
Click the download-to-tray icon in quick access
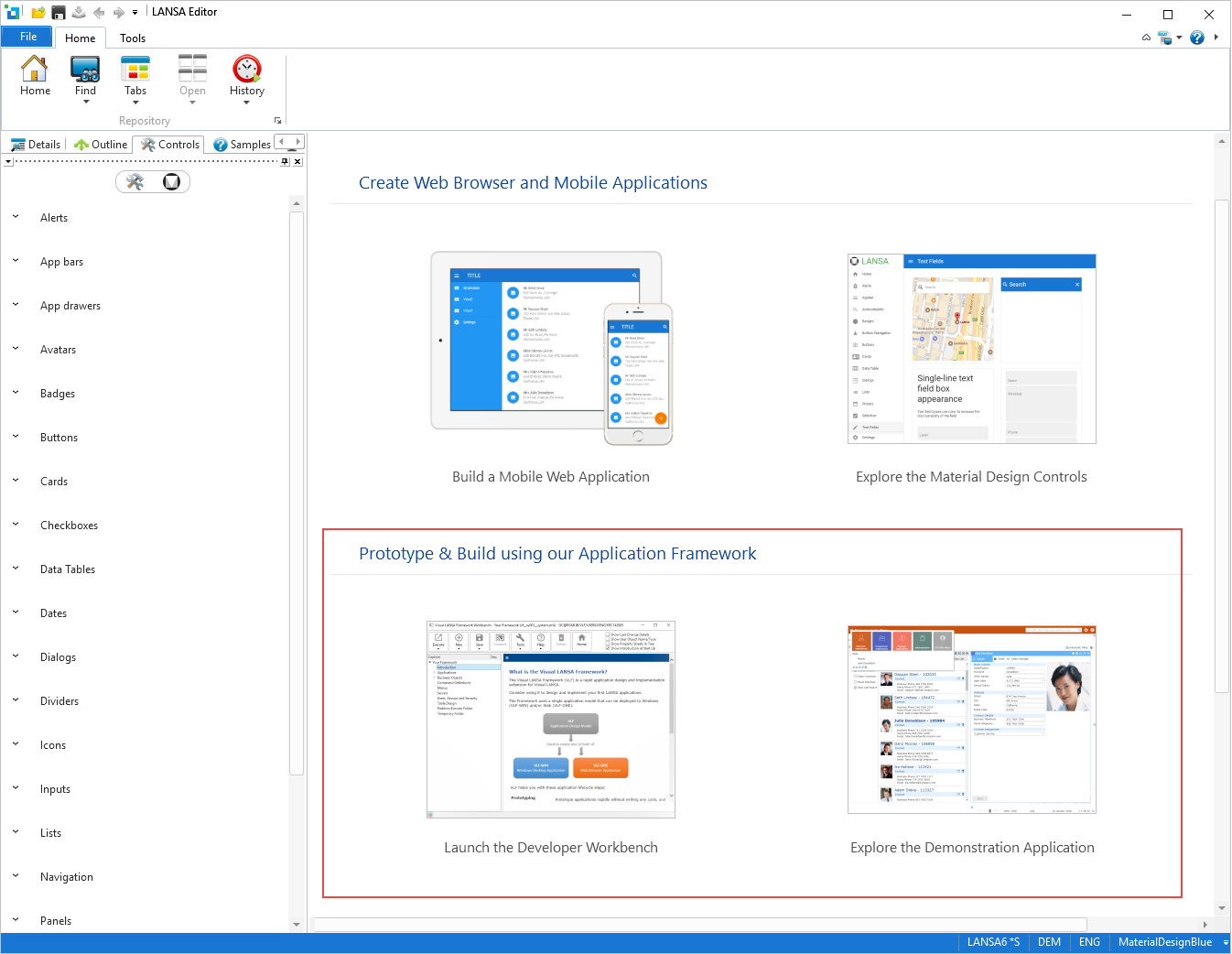pos(79,13)
